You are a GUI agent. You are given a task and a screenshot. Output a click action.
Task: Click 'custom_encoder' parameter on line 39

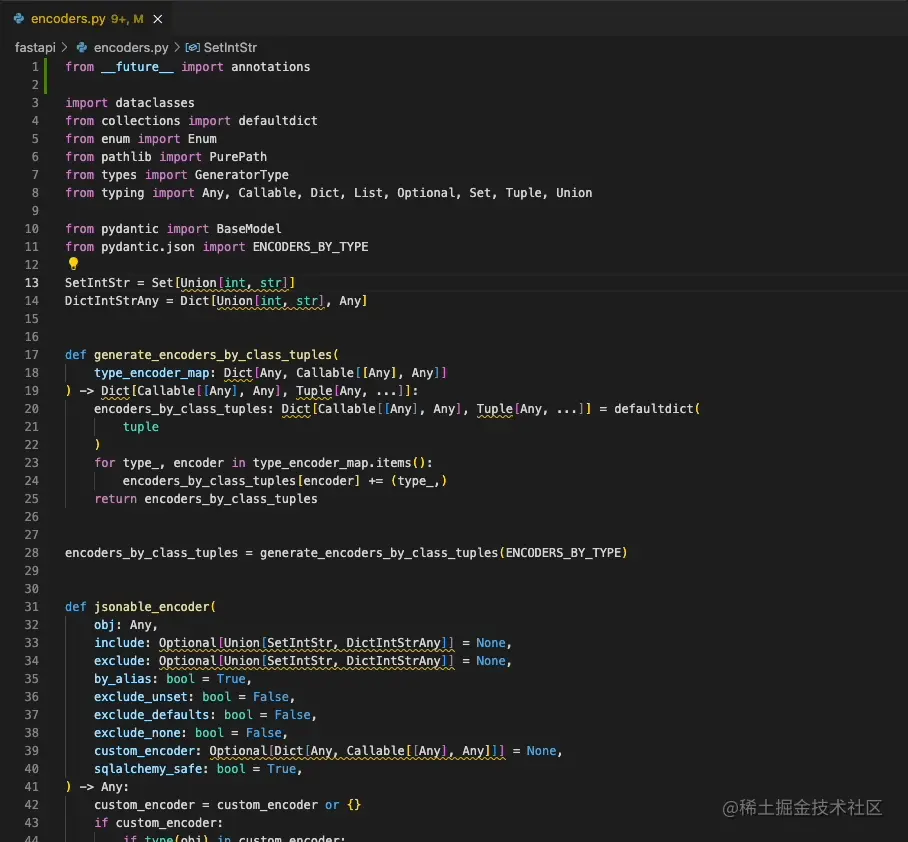point(144,751)
